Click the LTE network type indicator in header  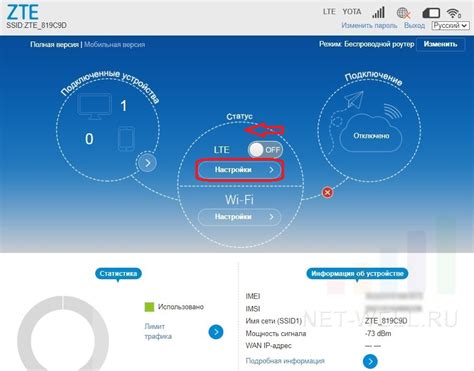pyautogui.click(x=329, y=12)
